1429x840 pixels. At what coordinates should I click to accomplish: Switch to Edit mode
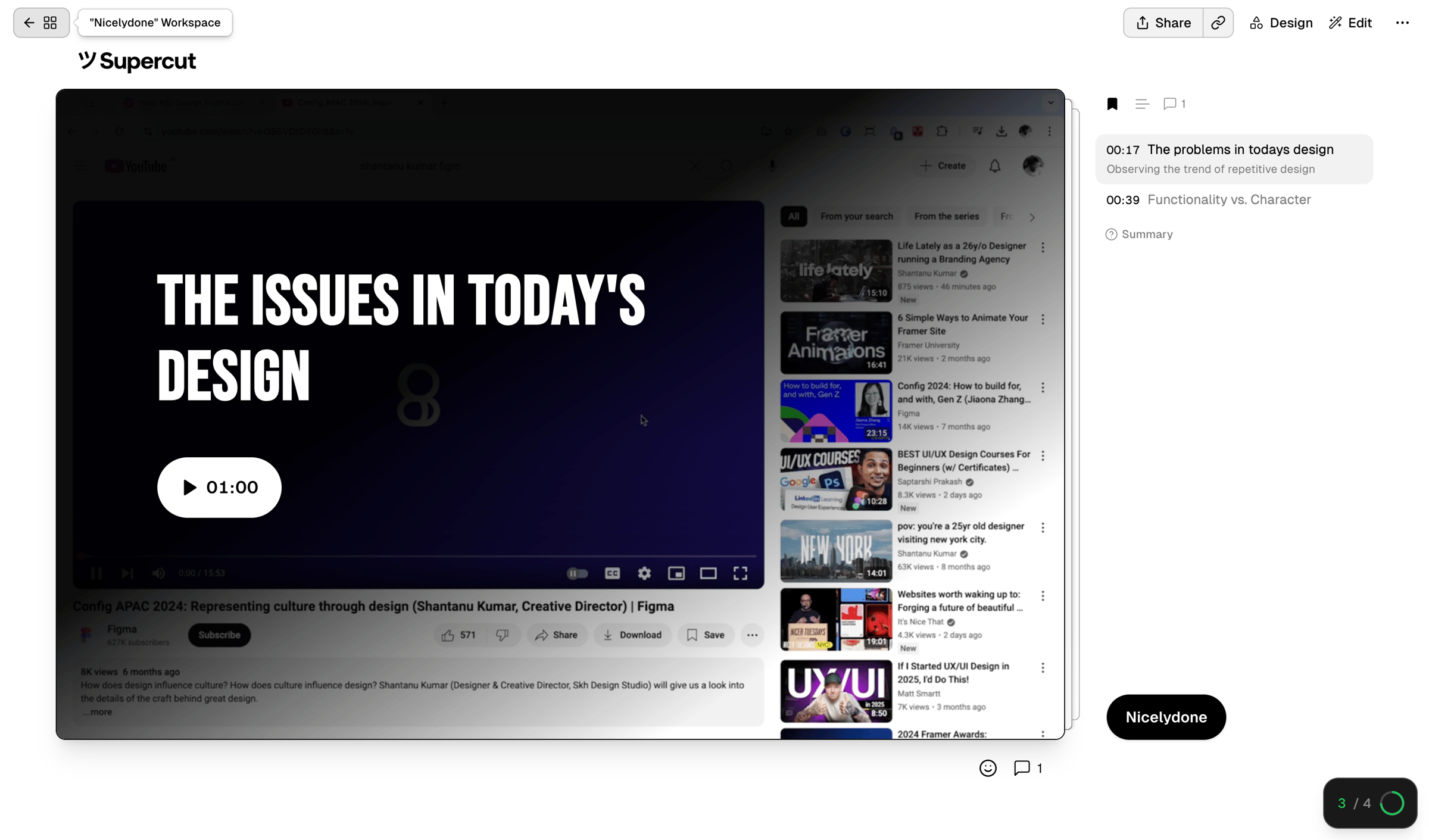(1350, 23)
